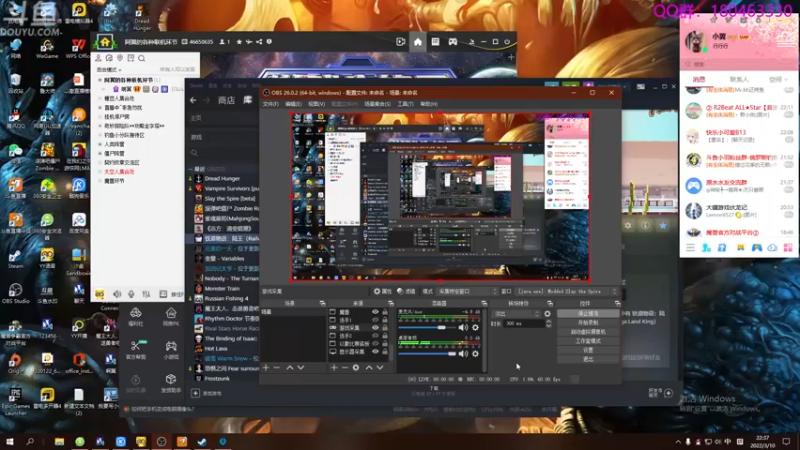The image size is (800, 450).
Task: Toggle lock of 游戏采集 source
Action: click(385, 328)
